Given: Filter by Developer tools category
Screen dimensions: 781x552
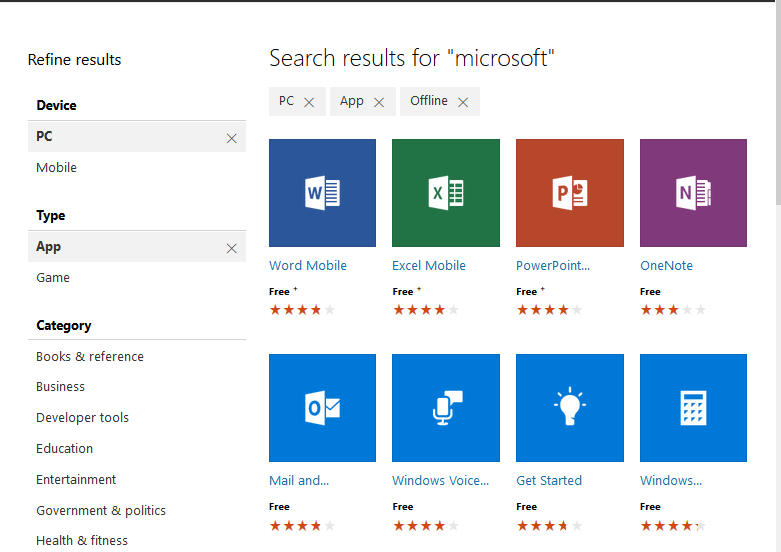Looking at the screenshot, I should pyautogui.click(x=82, y=417).
